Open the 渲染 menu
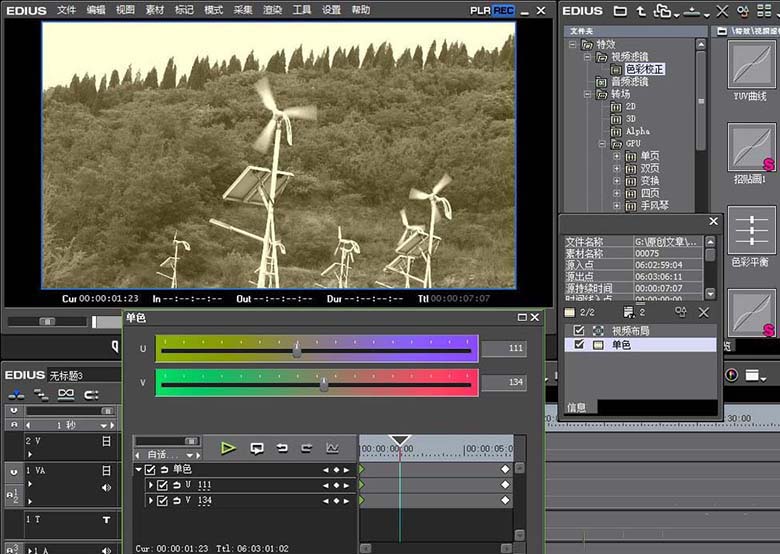This screenshot has height=554, width=780. coord(272,10)
